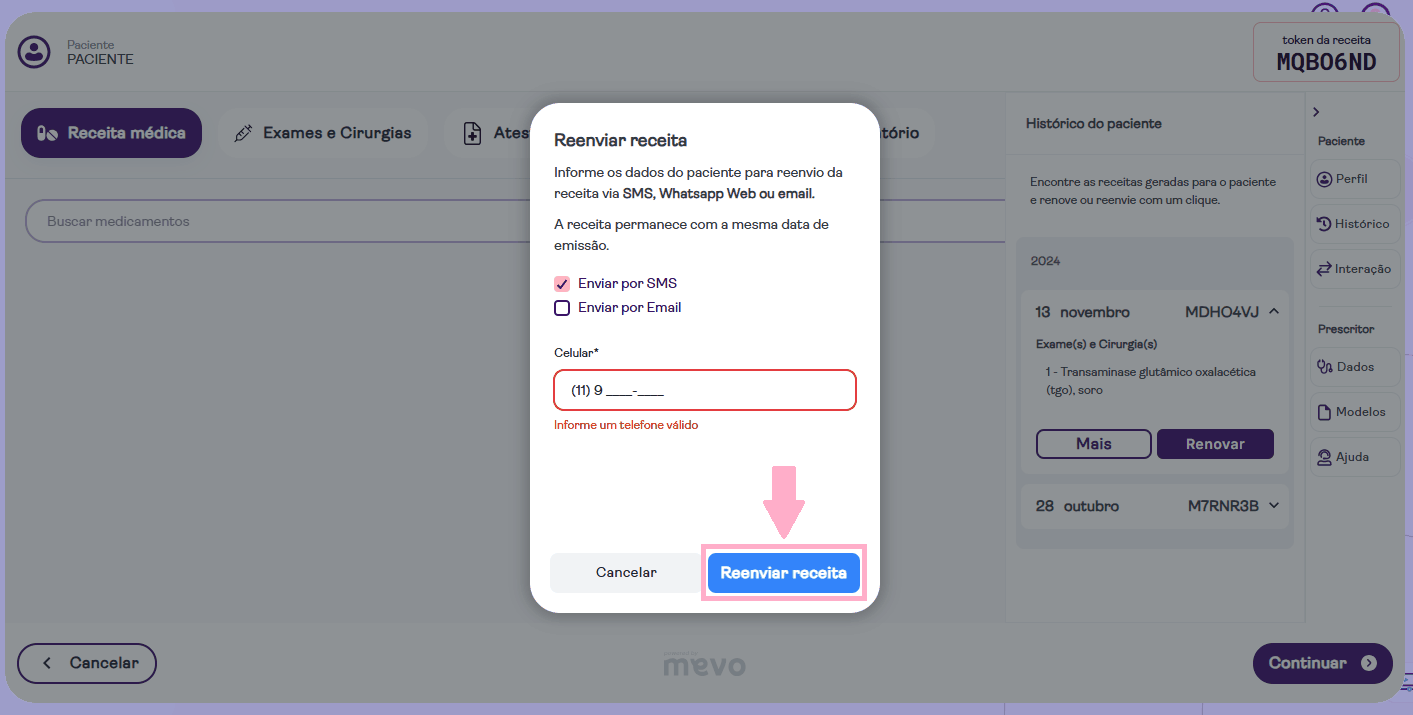Viewport: 1413px width, 715px height.
Task: Collapse right sidebar with chevron arrow
Action: point(1316,112)
